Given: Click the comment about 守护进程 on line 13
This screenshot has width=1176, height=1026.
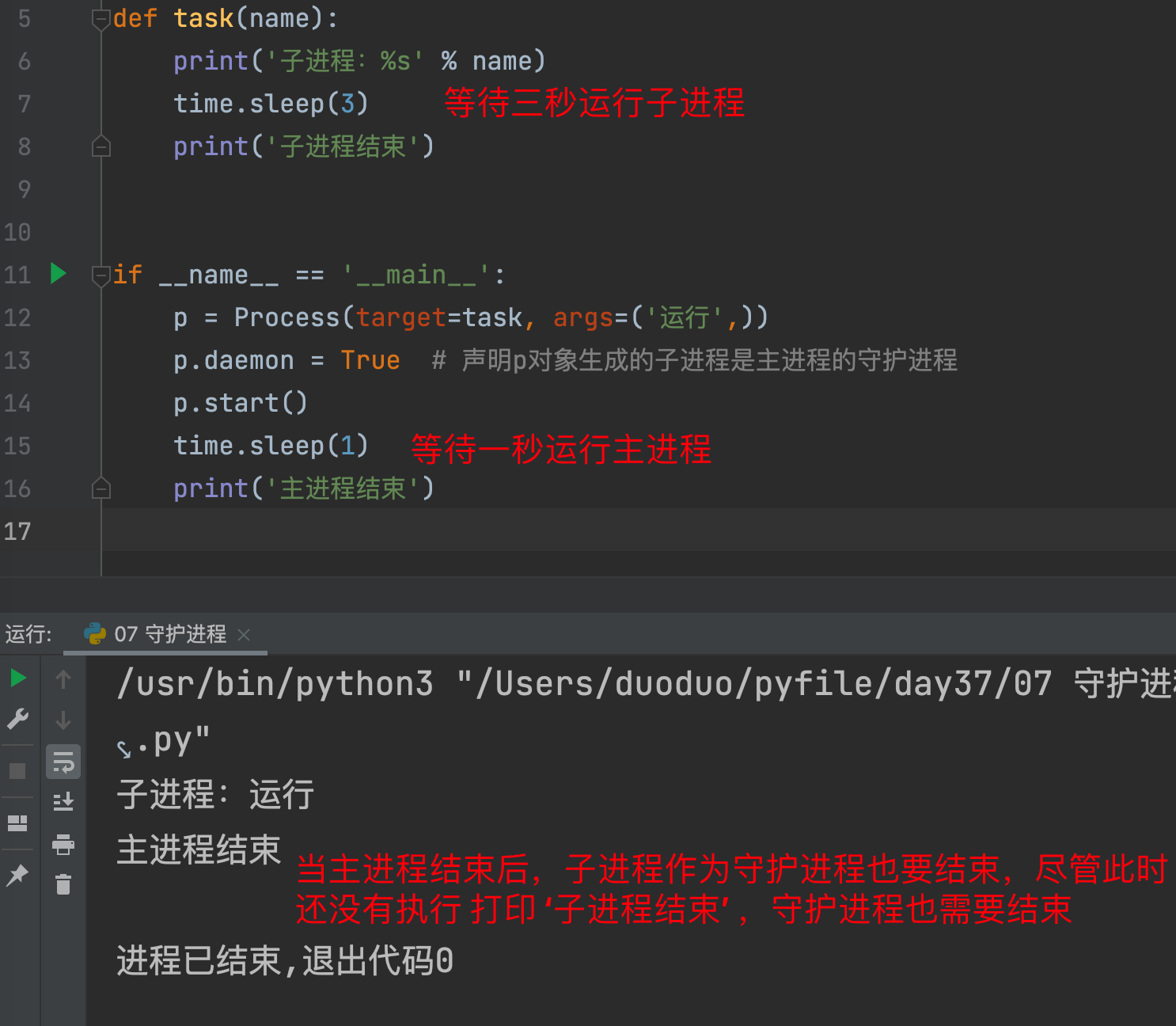Looking at the screenshot, I should click(695, 360).
